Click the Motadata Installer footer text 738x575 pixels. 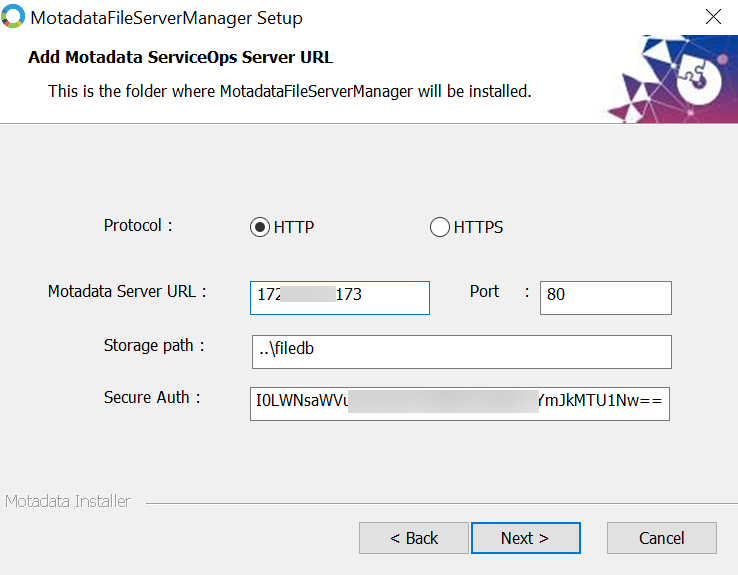68,501
